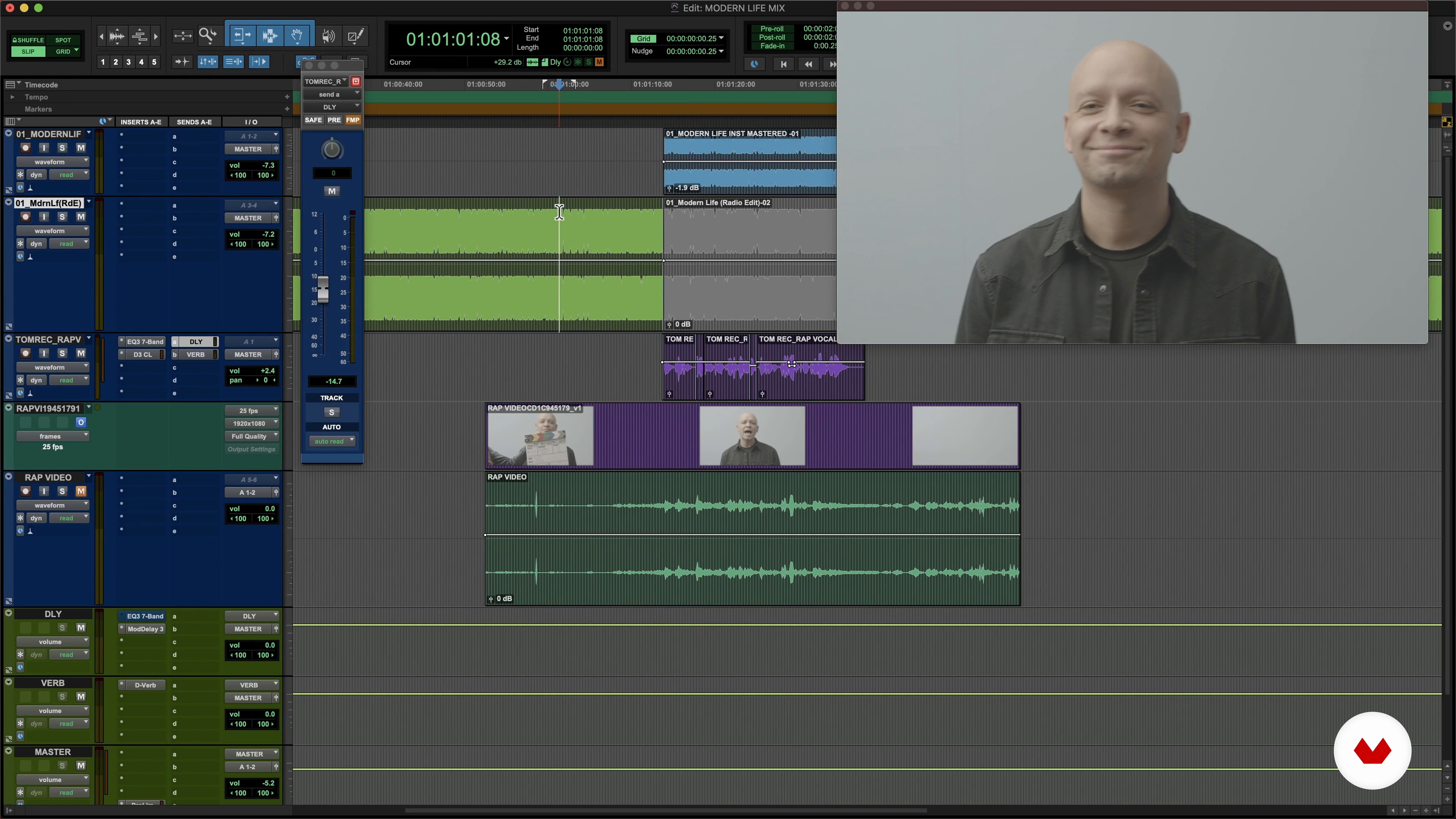Click send level fader in DLY send window

coord(323,289)
